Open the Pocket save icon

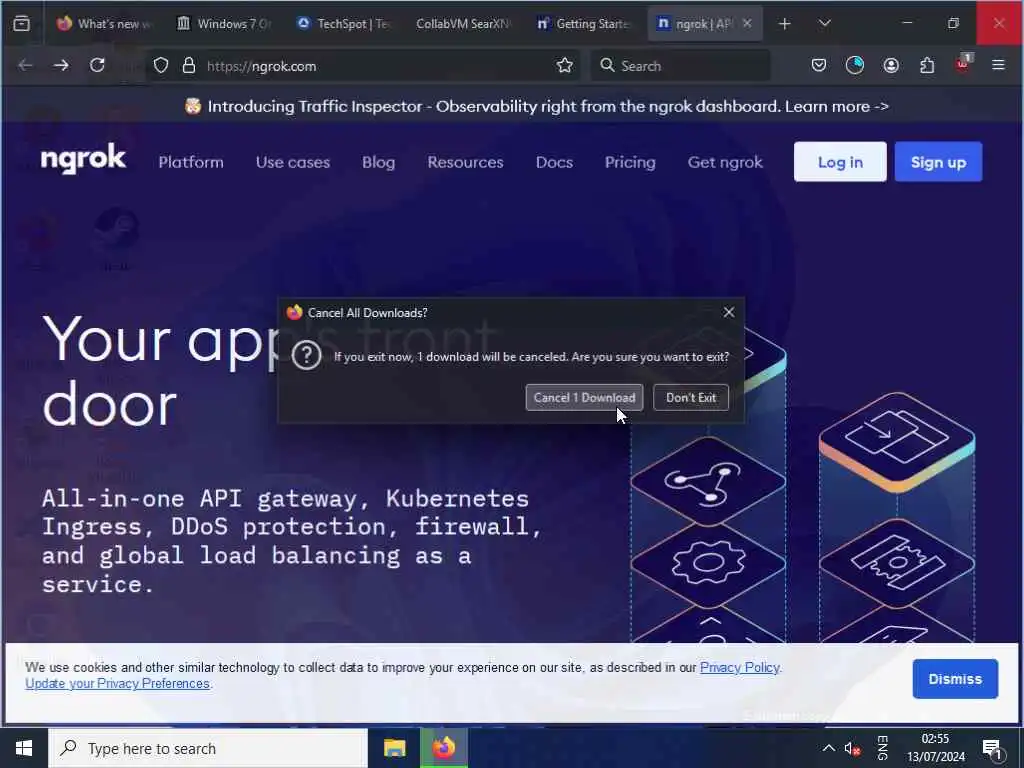click(818, 65)
